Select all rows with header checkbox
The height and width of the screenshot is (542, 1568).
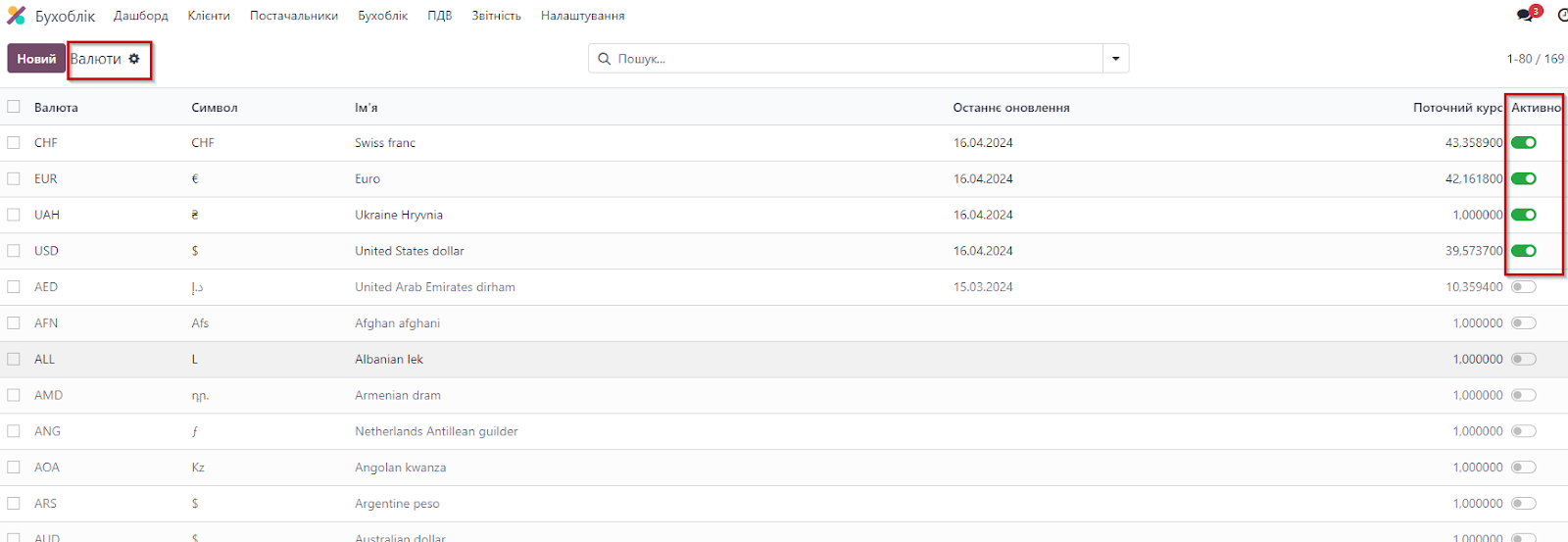14,107
